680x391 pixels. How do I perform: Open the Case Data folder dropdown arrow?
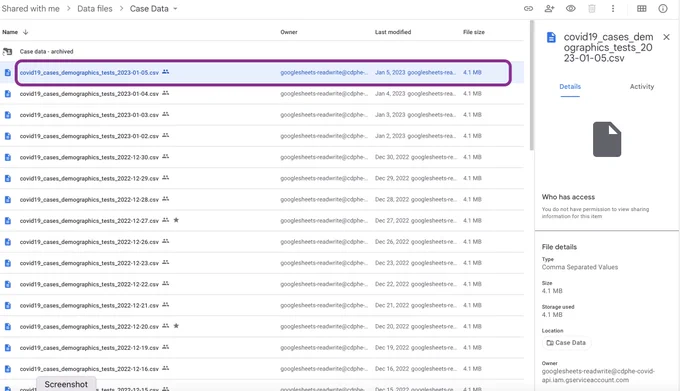[x=175, y=9]
